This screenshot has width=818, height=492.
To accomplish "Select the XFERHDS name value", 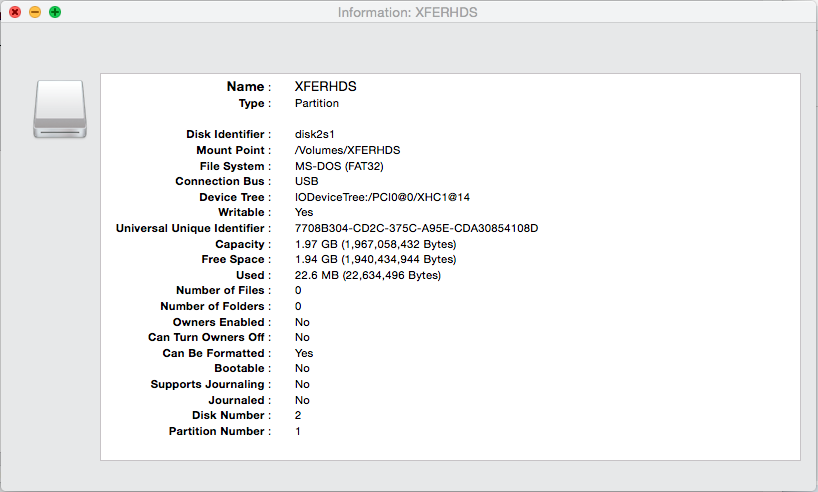I will pyautogui.click(x=326, y=87).
